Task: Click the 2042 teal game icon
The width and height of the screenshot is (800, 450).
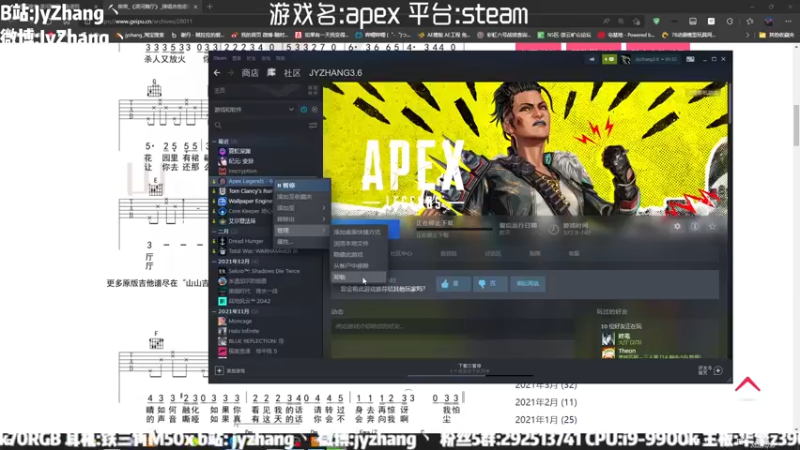Action: [x=222, y=301]
